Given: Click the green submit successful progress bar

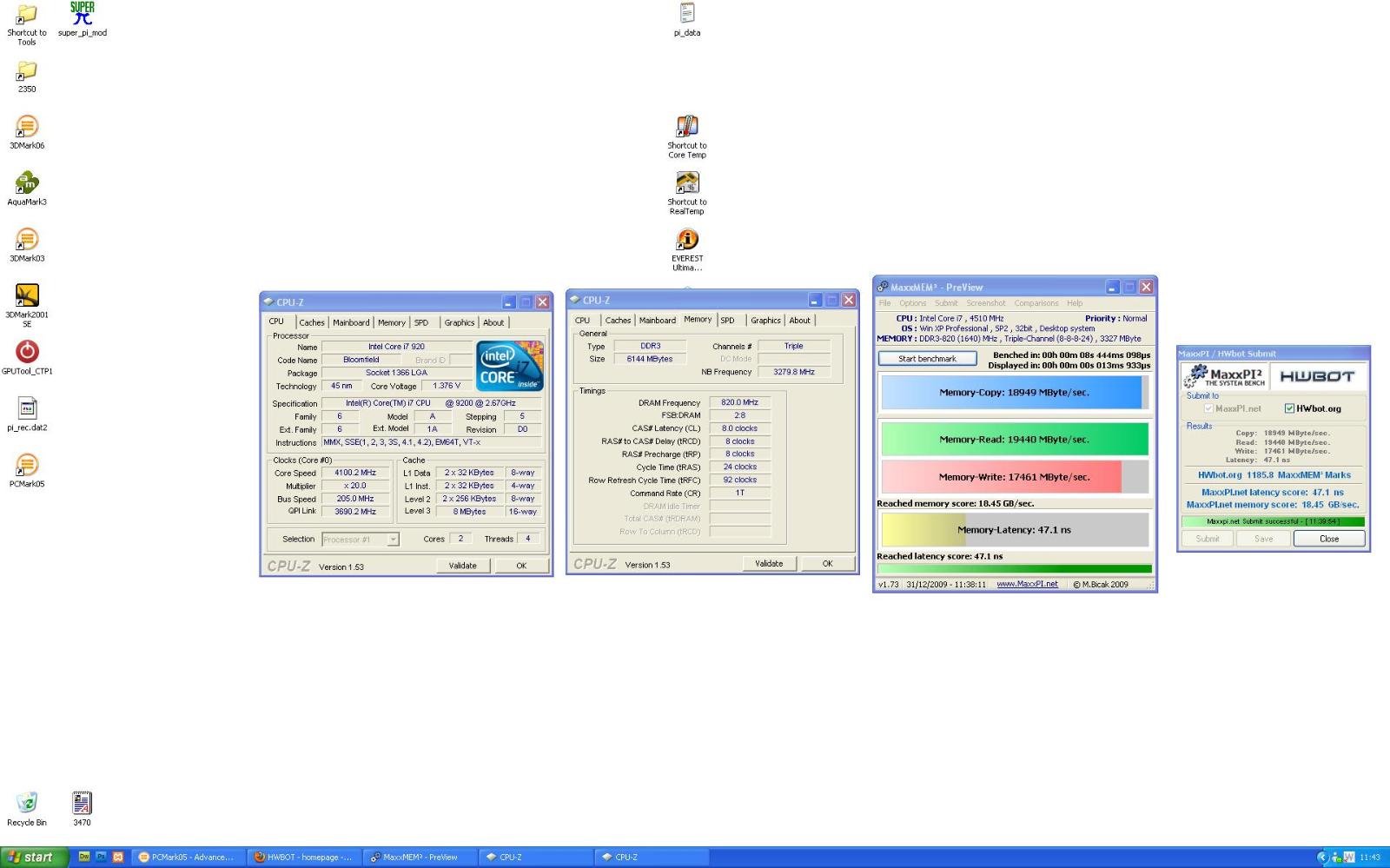Looking at the screenshot, I should (1273, 521).
